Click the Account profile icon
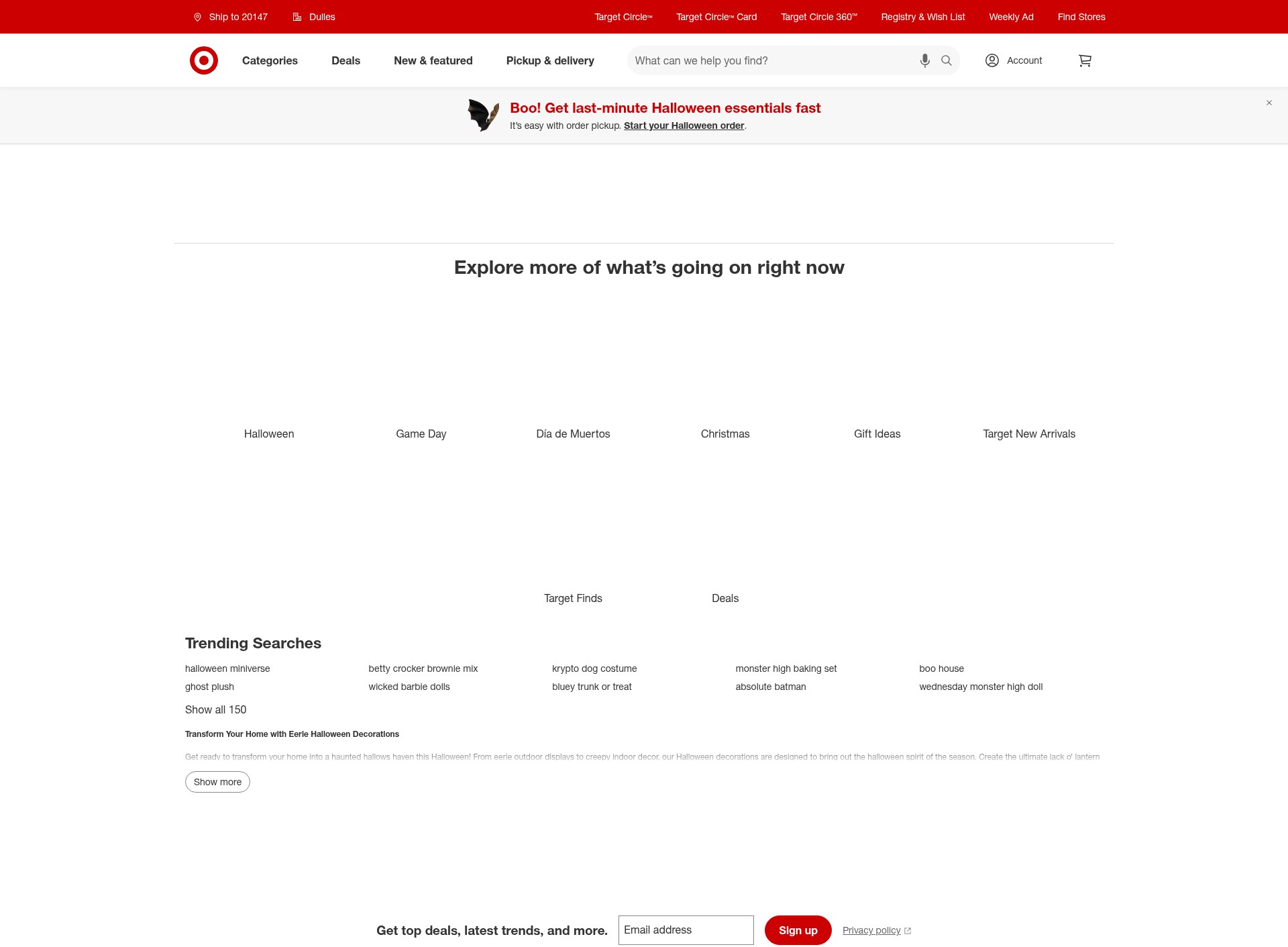This screenshot has width=1288, height=947. (x=992, y=60)
